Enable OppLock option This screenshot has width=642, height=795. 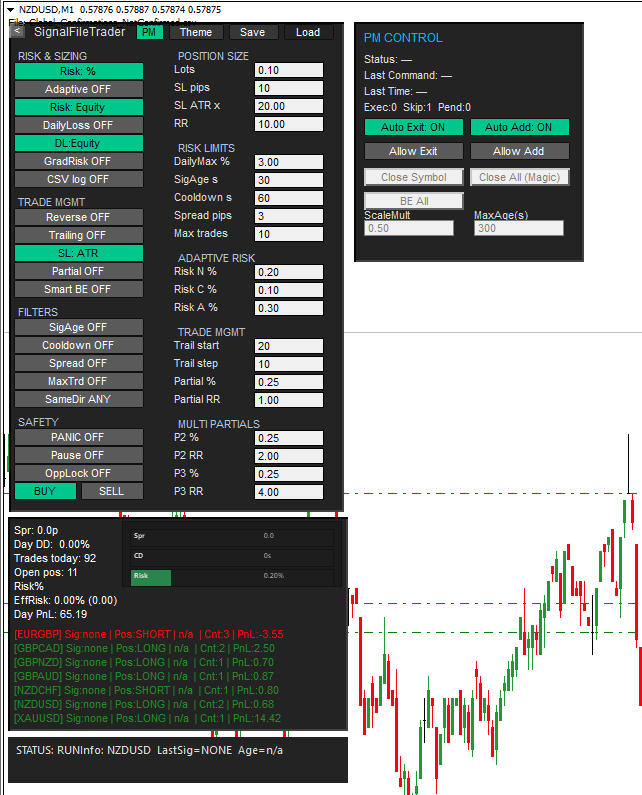coord(79,474)
